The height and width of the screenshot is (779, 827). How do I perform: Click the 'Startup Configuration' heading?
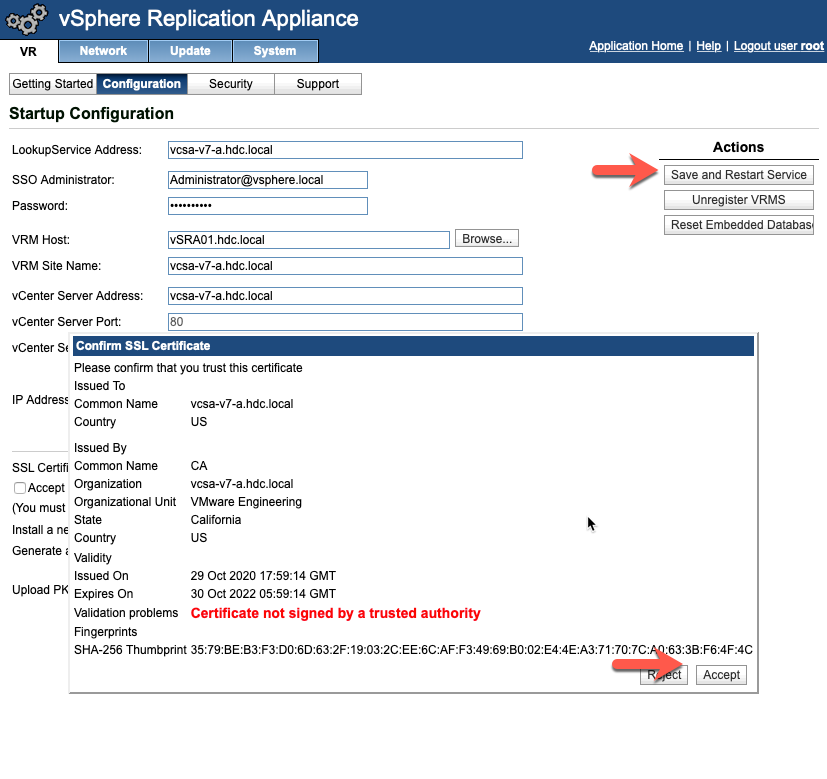(91, 113)
